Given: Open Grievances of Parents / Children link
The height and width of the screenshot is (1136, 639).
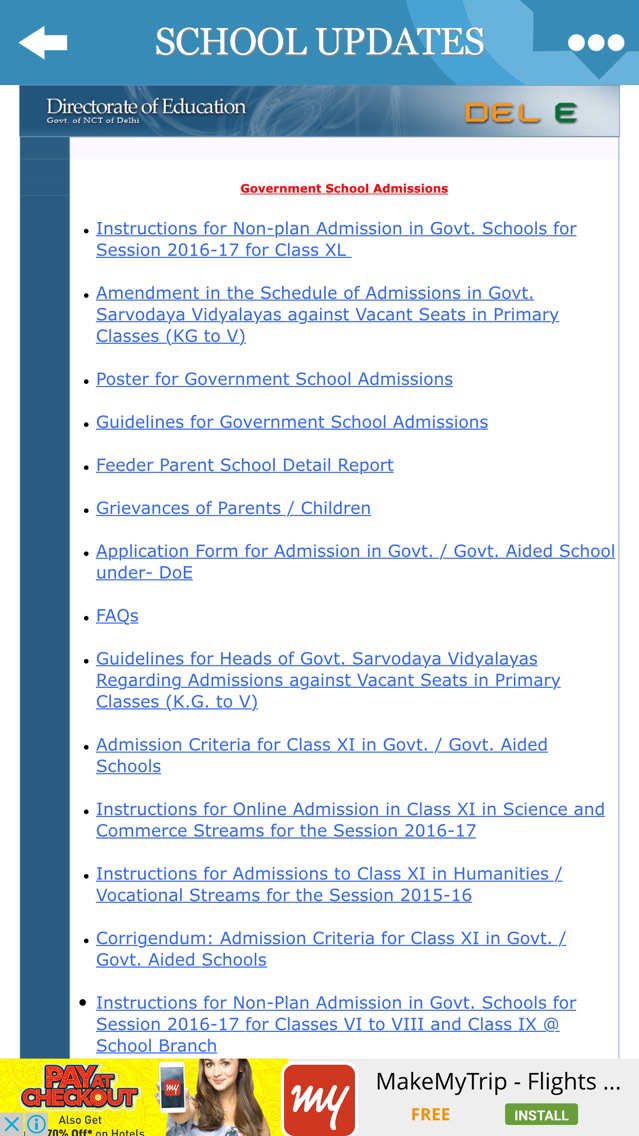Looking at the screenshot, I should click(233, 508).
